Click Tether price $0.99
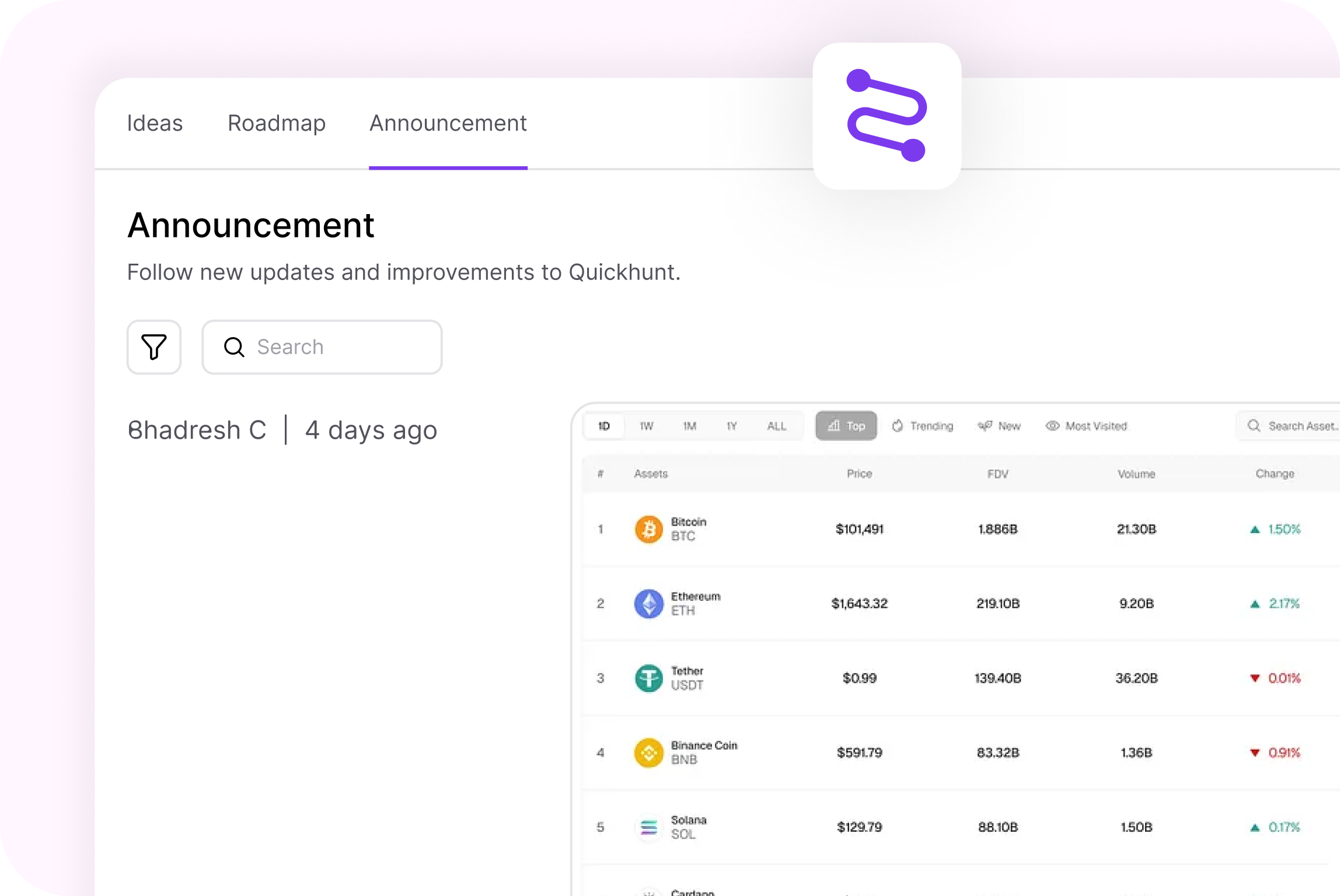 pyautogui.click(x=860, y=678)
